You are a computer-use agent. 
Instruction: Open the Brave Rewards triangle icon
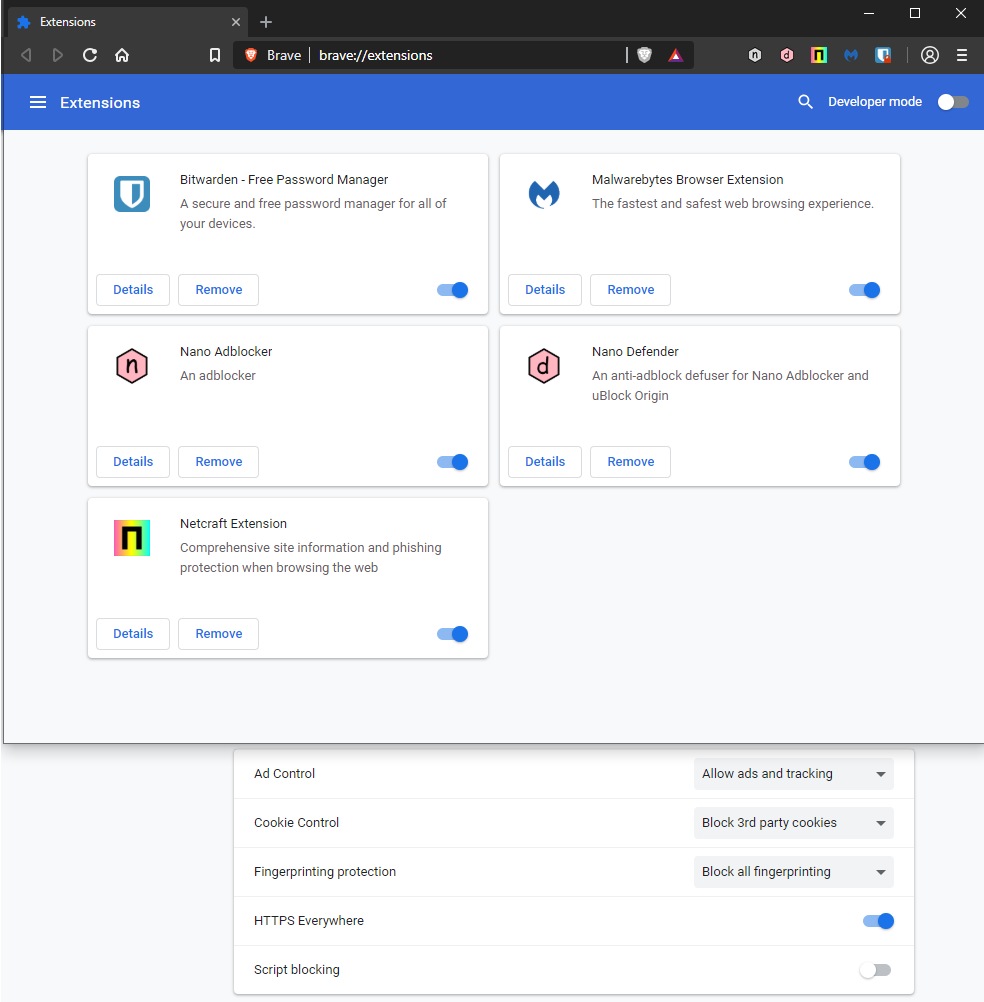(676, 55)
